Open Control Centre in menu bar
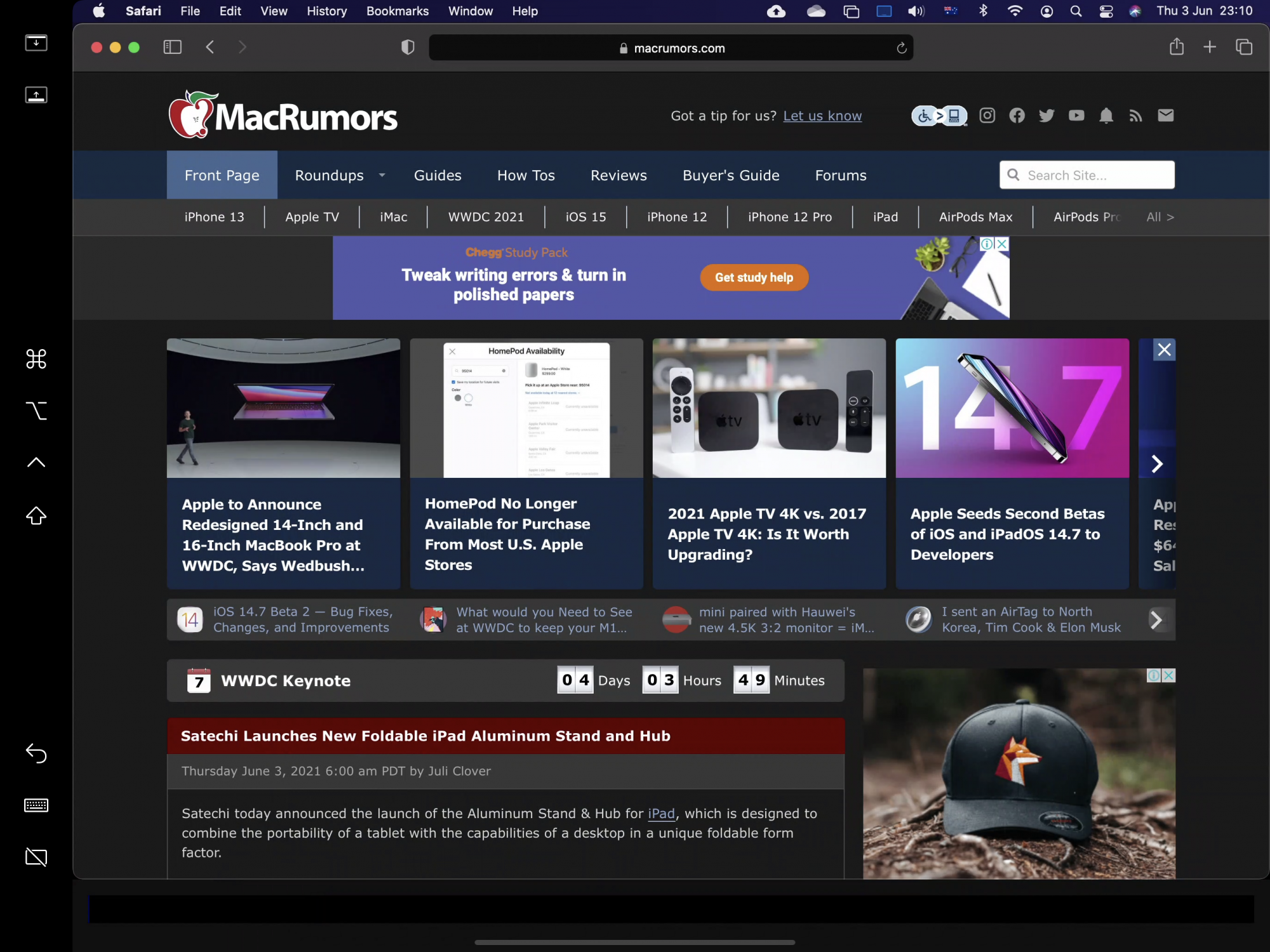Viewport: 1270px width, 952px height. point(1106,11)
